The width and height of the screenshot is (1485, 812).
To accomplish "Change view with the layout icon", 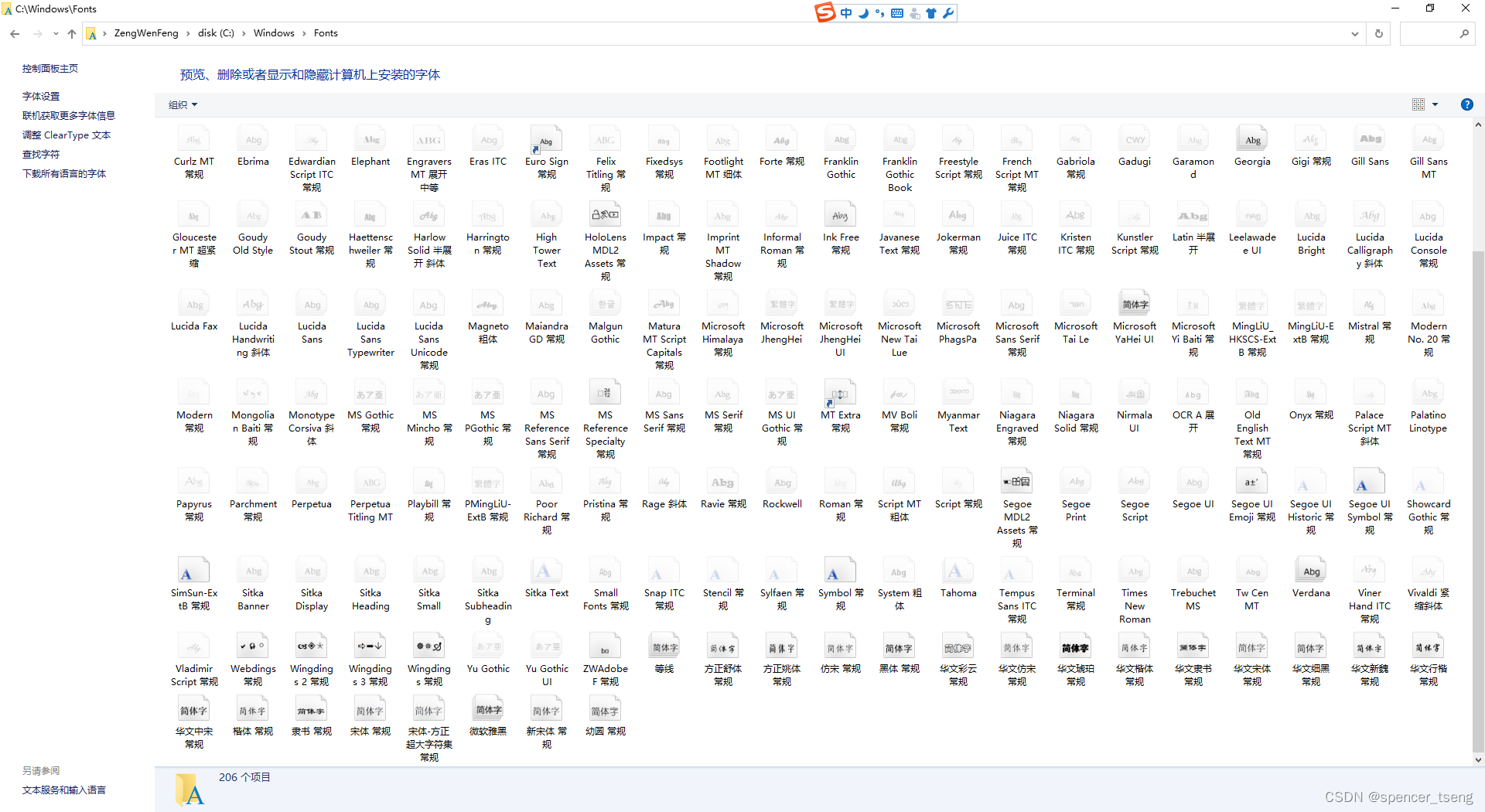I will click(x=1418, y=104).
